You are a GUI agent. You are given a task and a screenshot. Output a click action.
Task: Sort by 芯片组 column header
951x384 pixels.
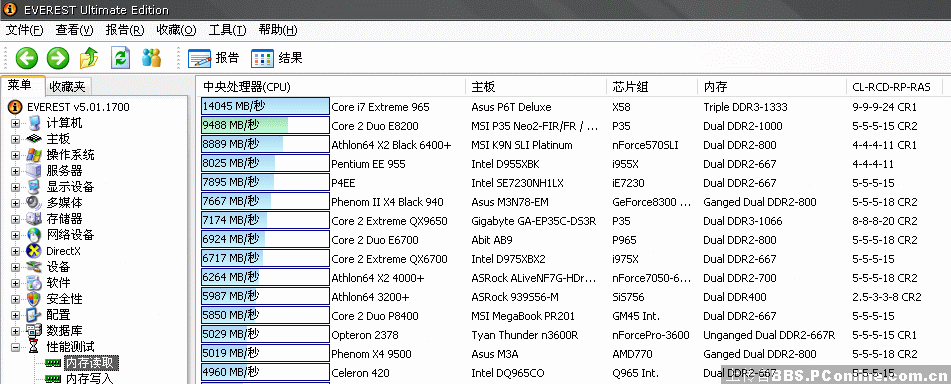(x=651, y=87)
